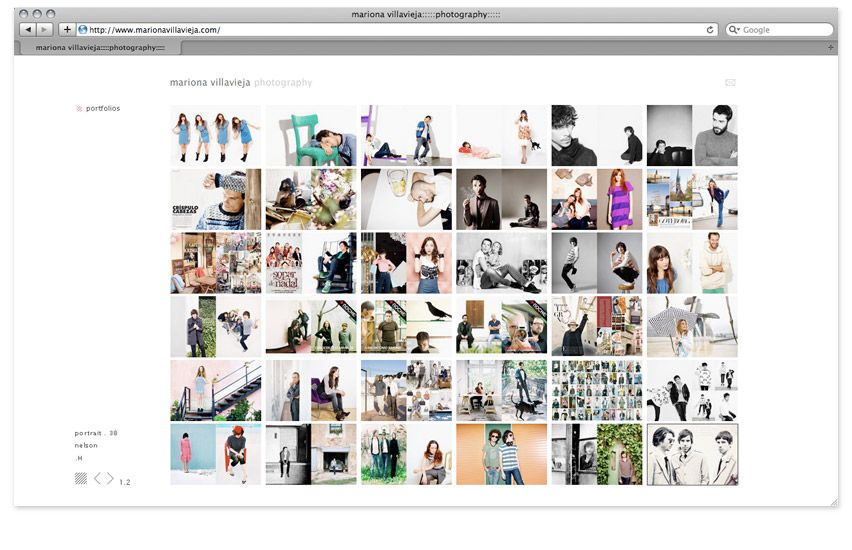The height and width of the screenshot is (550, 852).
Task: Click the globe site icon in address bar
Action: pos(83,29)
